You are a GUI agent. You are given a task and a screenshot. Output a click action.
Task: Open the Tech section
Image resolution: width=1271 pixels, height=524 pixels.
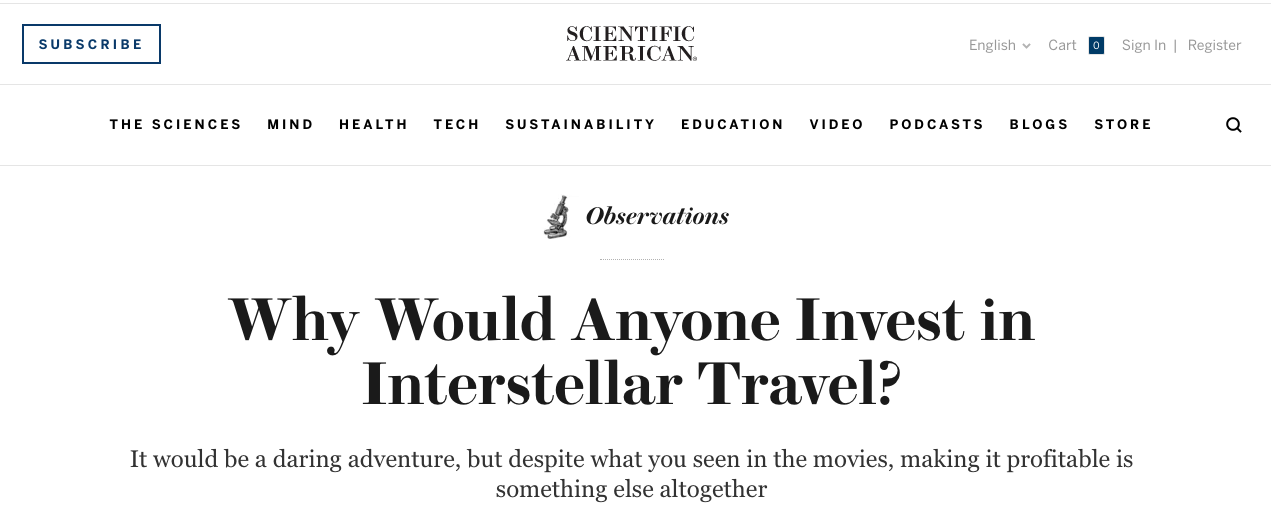coord(457,125)
